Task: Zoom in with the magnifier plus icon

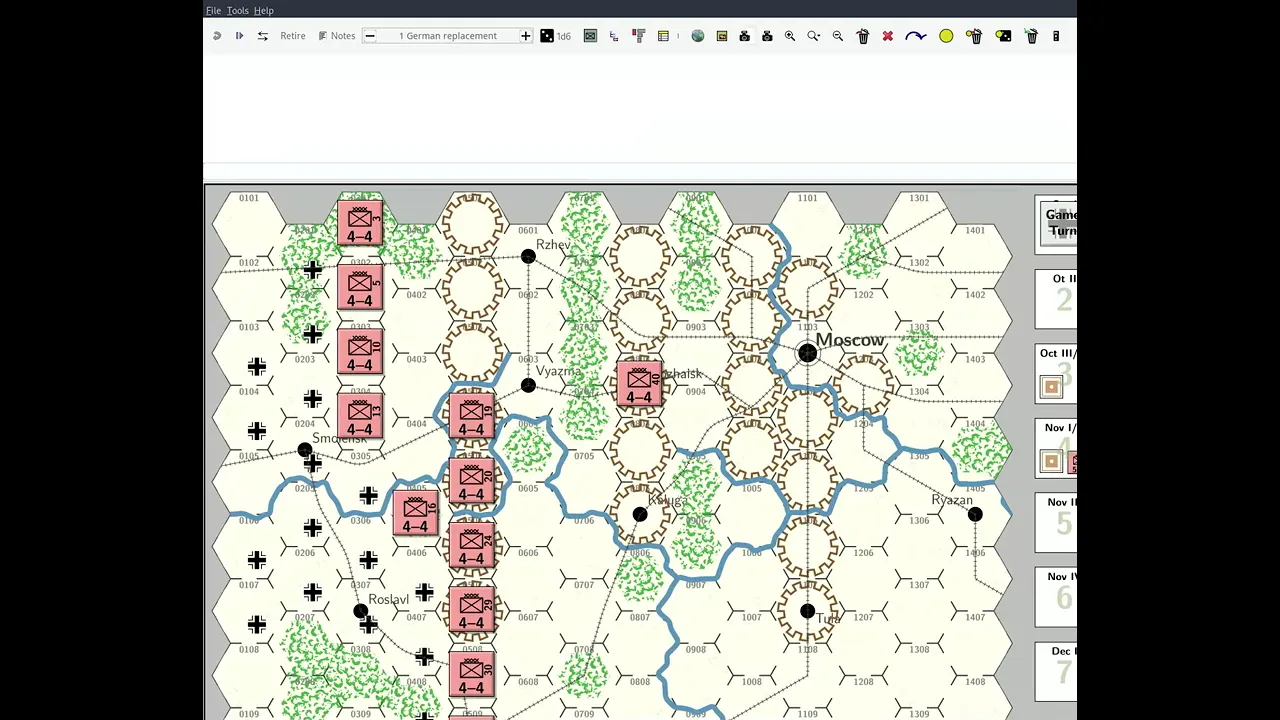Action: tap(790, 36)
